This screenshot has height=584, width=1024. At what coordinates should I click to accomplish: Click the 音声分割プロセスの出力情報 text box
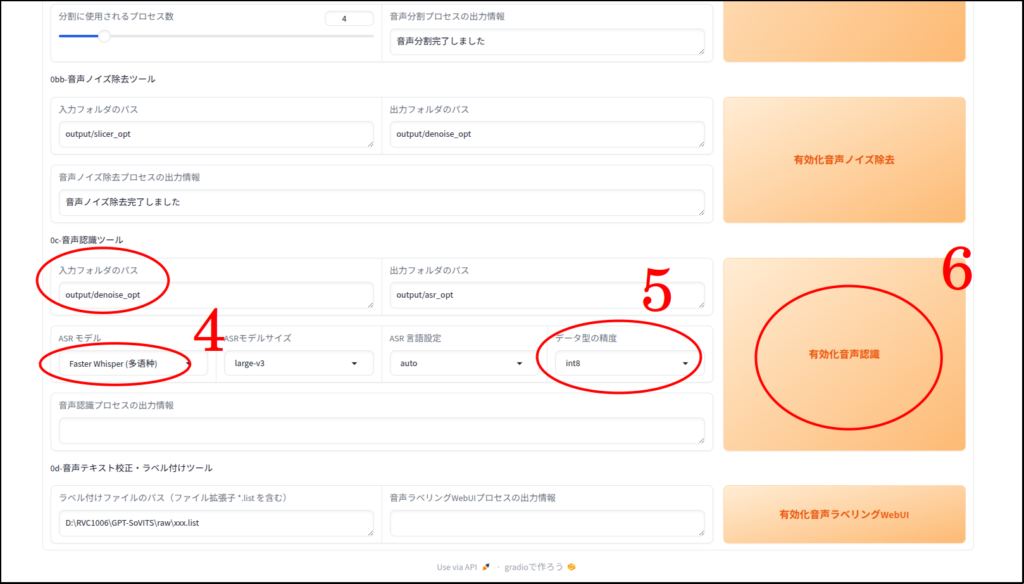(x=547, y=42)
